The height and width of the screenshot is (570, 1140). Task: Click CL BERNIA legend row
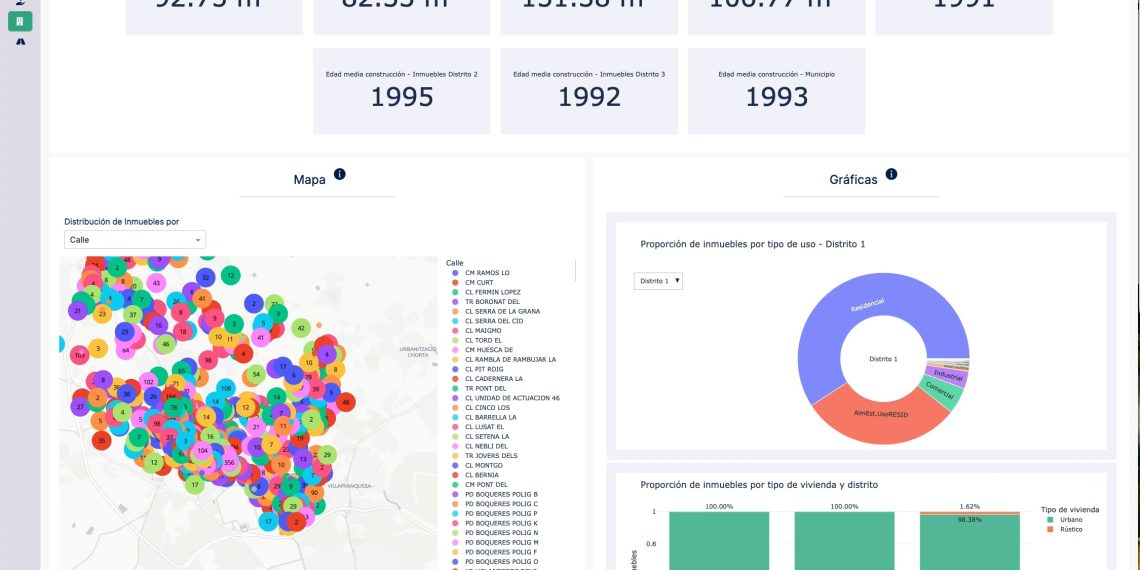click(x=482, y=475)
